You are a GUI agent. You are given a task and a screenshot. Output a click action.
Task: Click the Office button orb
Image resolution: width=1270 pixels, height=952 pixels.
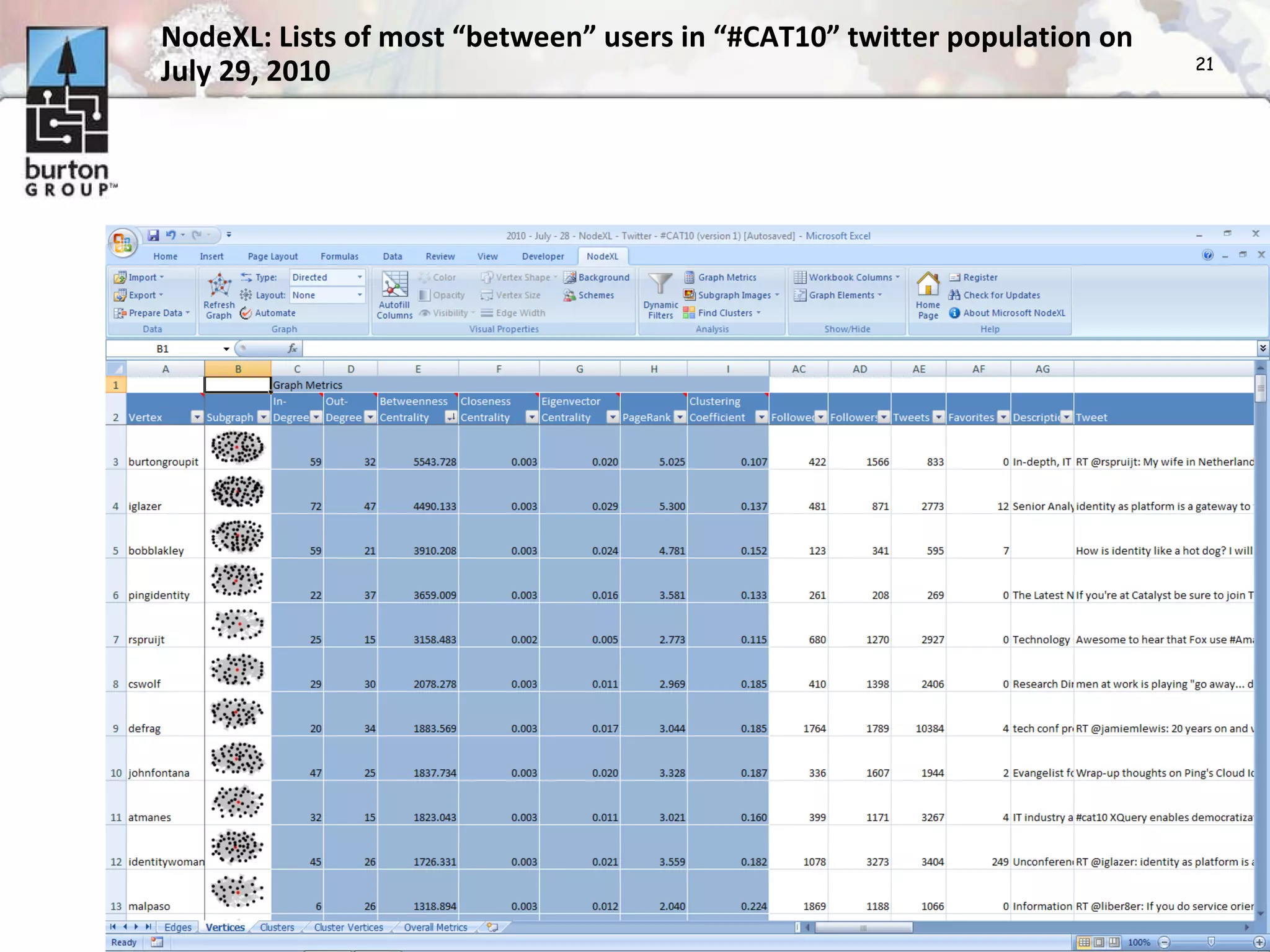click(123, 242)
